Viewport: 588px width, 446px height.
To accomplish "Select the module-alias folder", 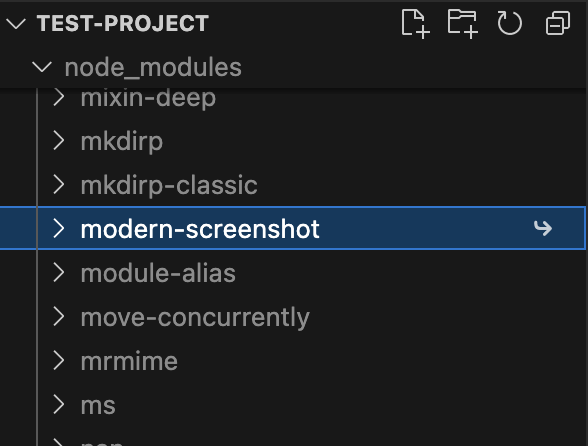I will click(294, 273).
